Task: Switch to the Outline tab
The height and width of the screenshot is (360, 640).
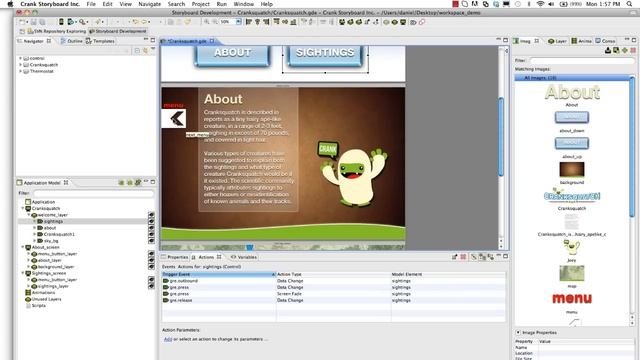Action: pyautogui.click(x=71, y=41)
